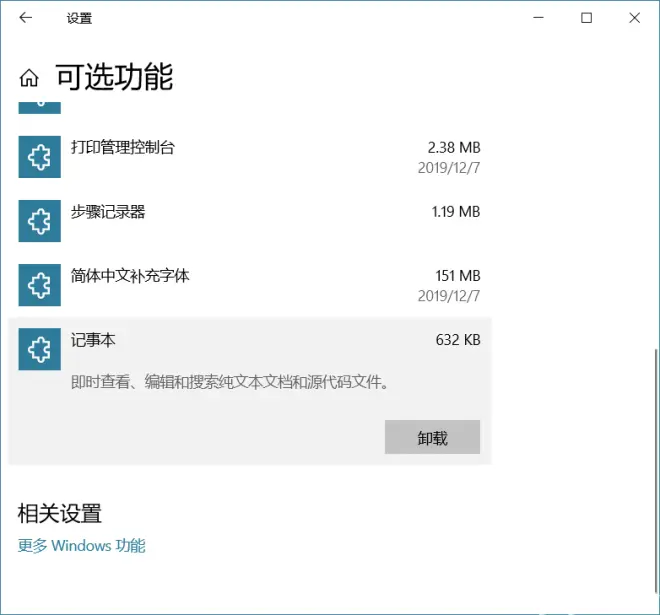Click the 可选功能 page title
Viewport: 660px width, 615px height.
click(114, 77)
